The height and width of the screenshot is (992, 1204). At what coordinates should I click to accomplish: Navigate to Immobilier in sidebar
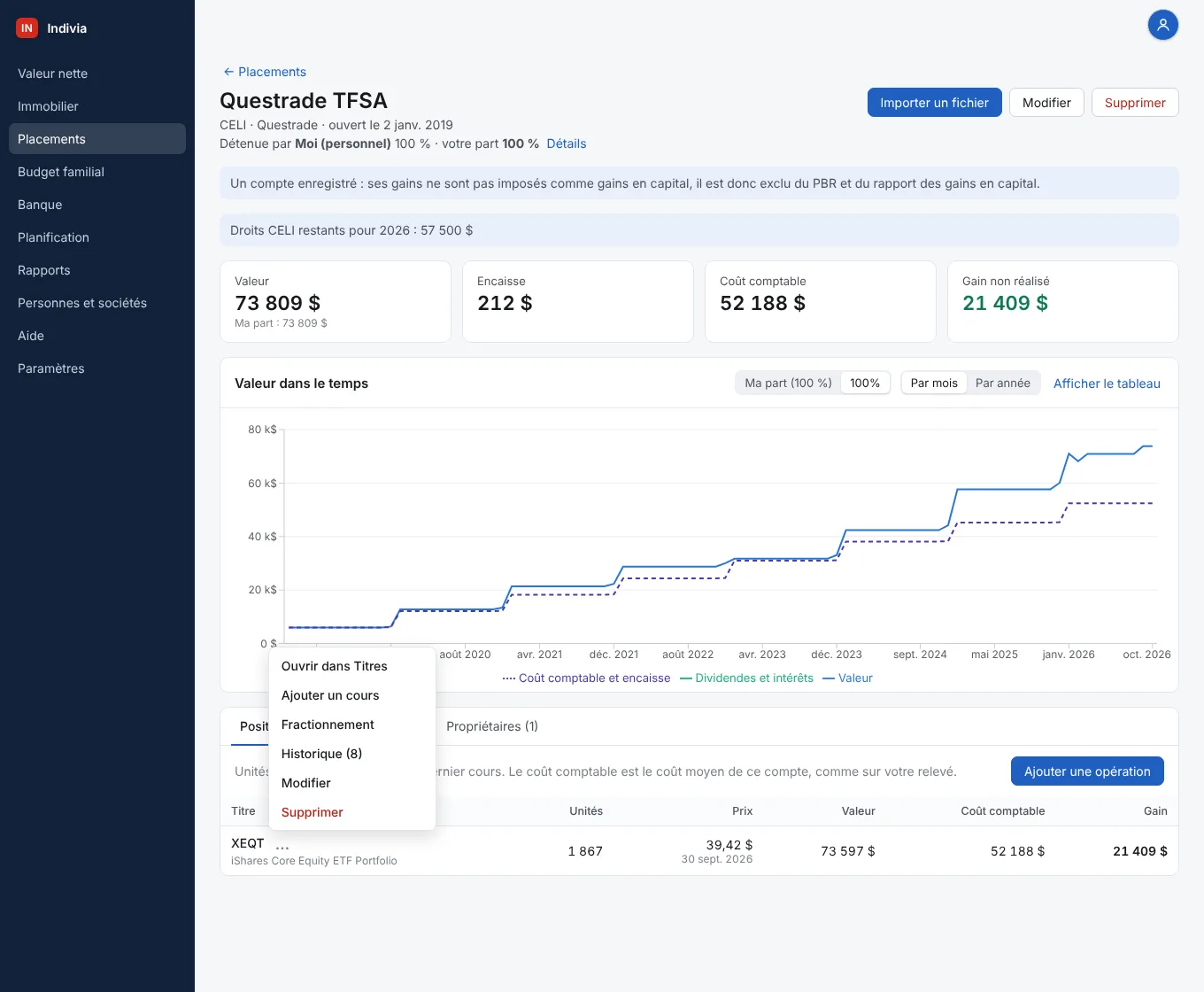pos(97,106)
